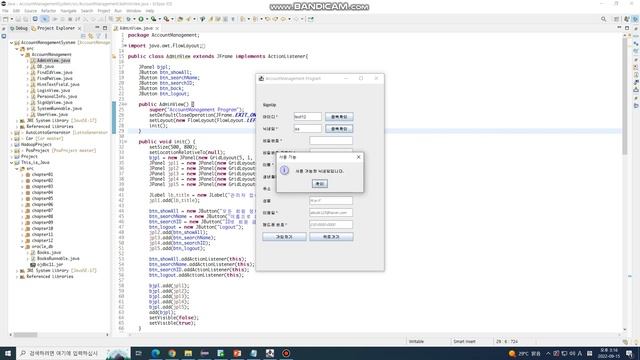Click the duplicate-check button beside the nickname field
Viewport: 640px width, 360px height.
click(x=339, y=129)
